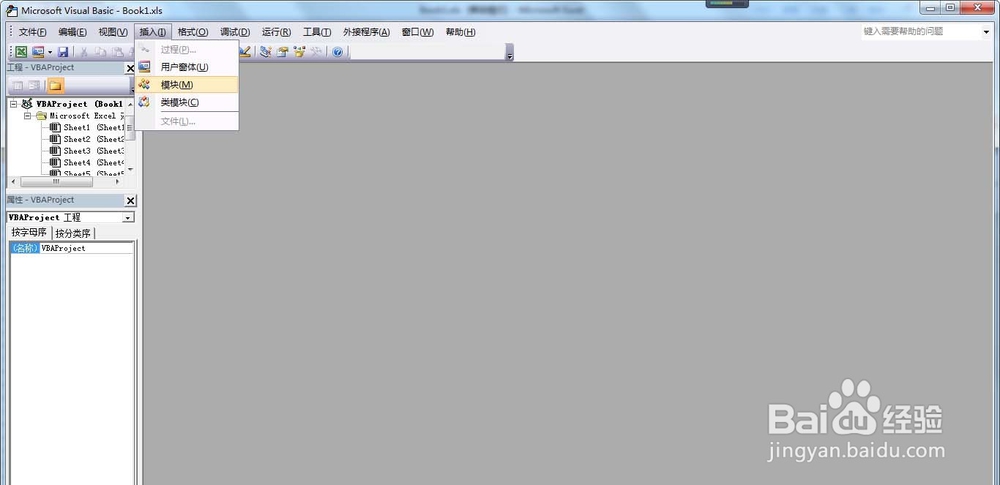Click the 插入(I) menu

tap(152, 33)
